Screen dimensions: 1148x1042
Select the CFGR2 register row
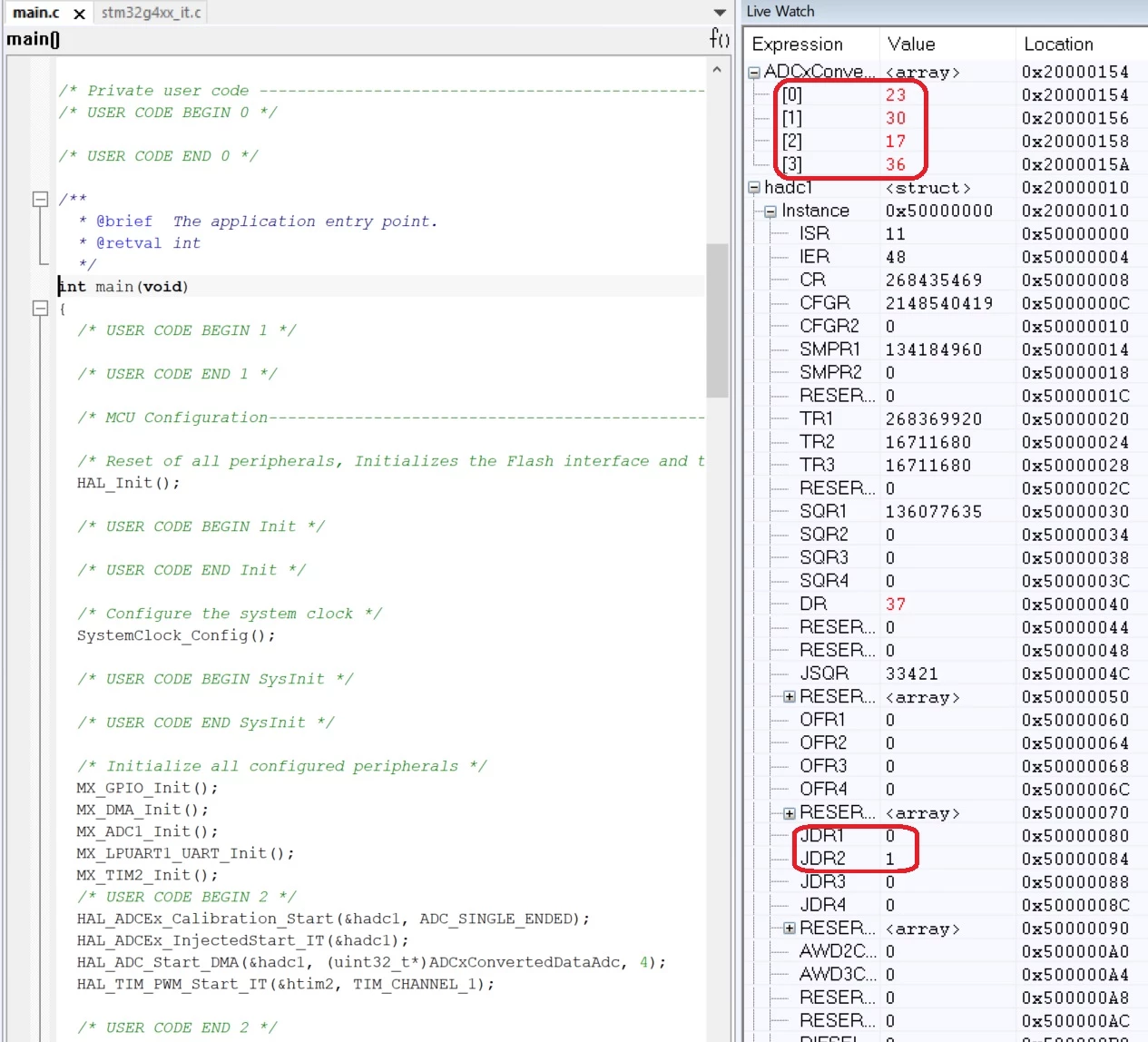(947, 327)
